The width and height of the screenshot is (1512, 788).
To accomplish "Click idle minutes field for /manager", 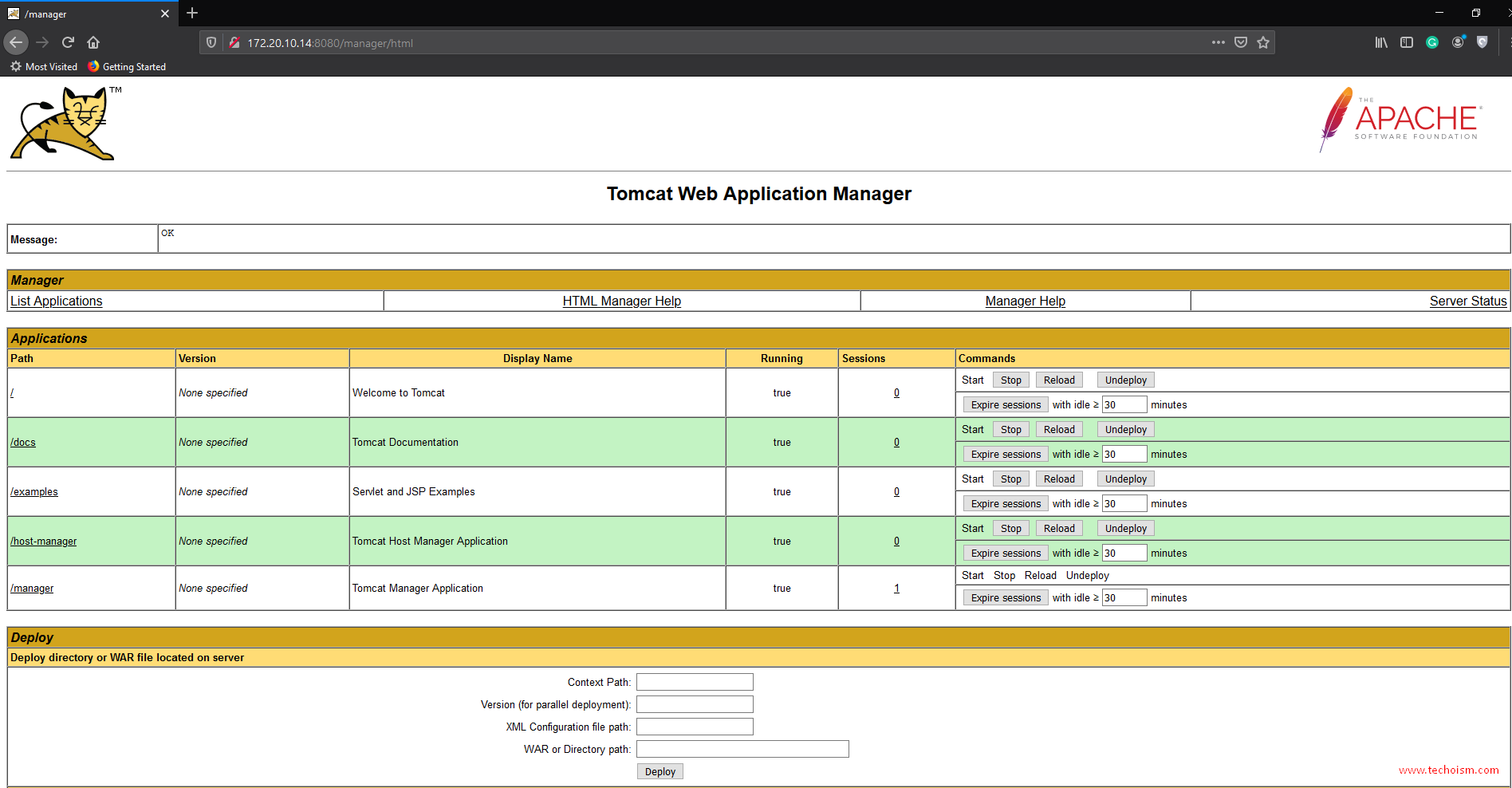I will tap(1124, 597).
